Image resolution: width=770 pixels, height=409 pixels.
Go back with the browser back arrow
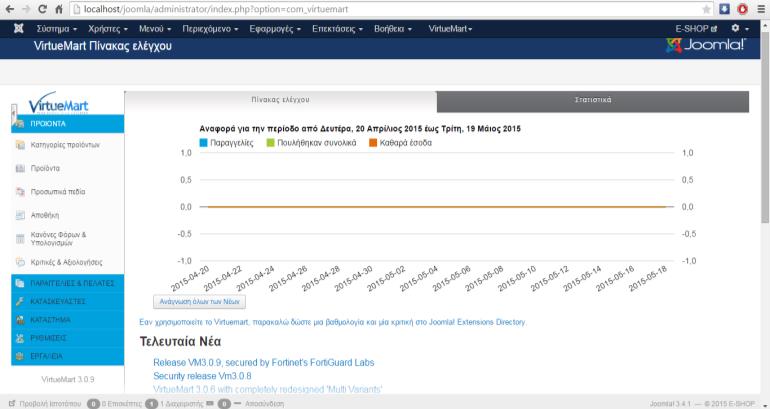click(x=9, y=9)
